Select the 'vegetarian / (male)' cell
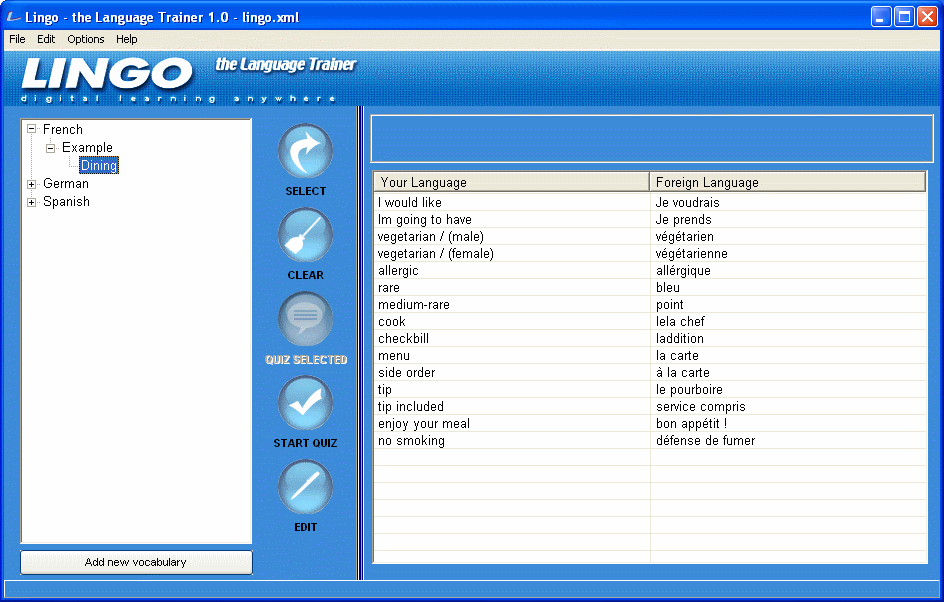This screenshot has width=944, height=602. [512, 237]
